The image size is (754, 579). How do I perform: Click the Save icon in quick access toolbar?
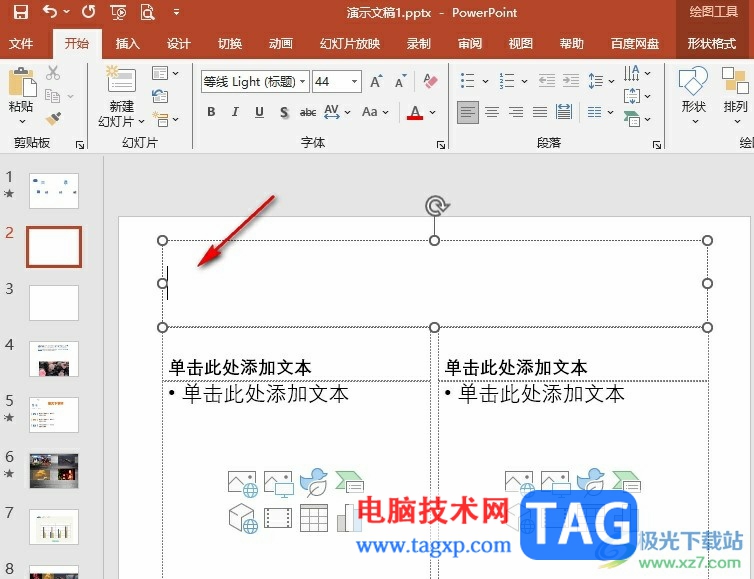pyautogui.click(x=21, y=12)
